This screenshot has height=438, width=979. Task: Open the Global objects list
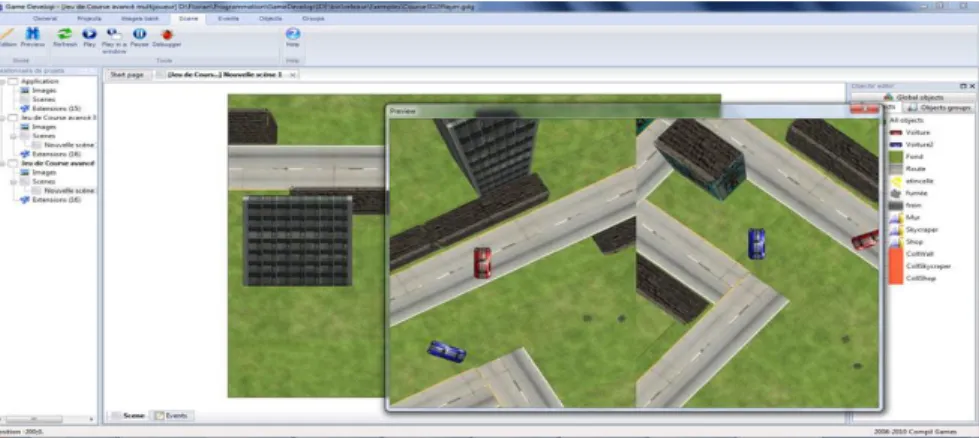913,97
